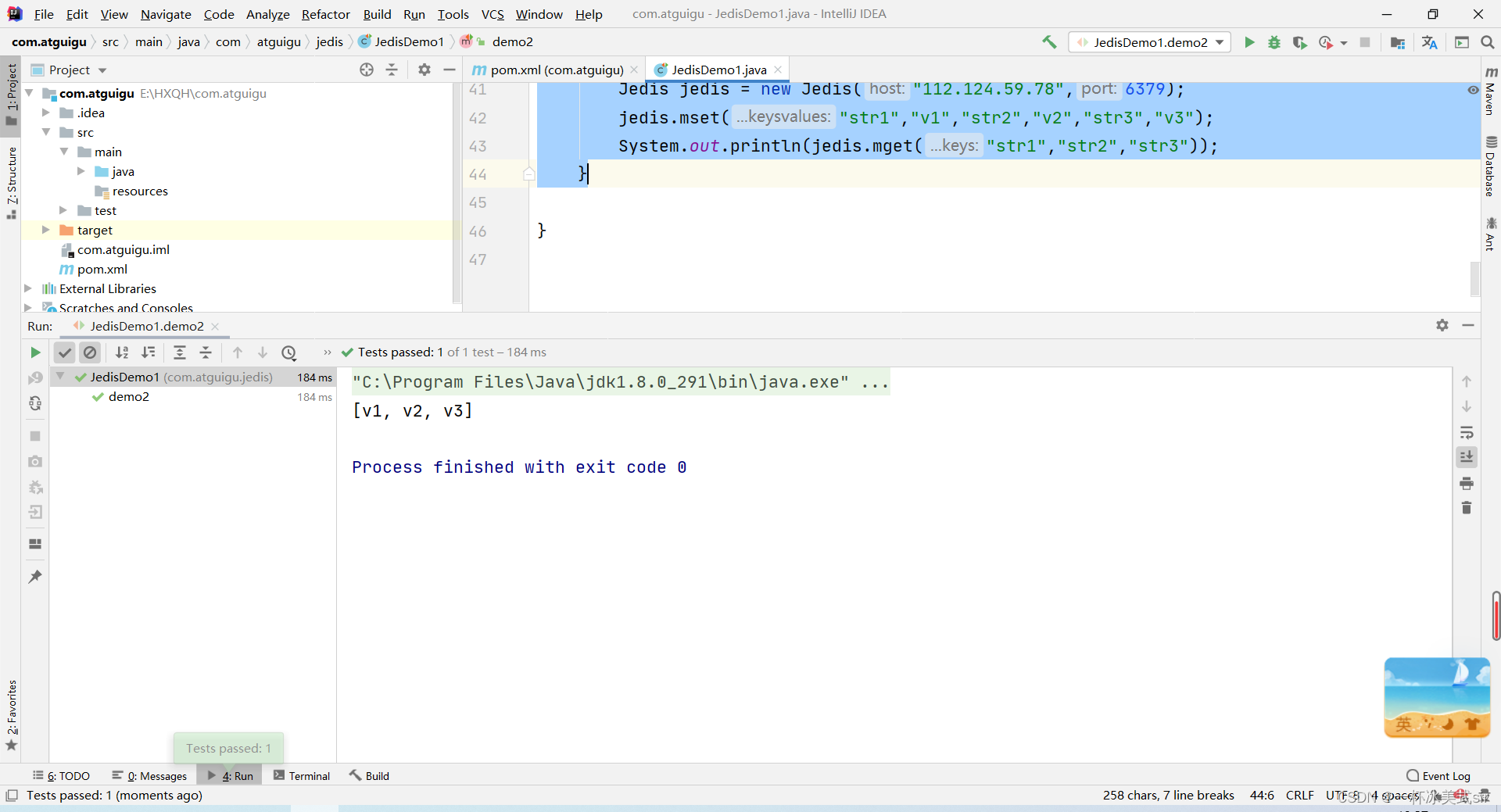Click CRLF line separator in status bar
Image resolution: width=1501 pixels, height=812 pixels.
[1299, 796]
